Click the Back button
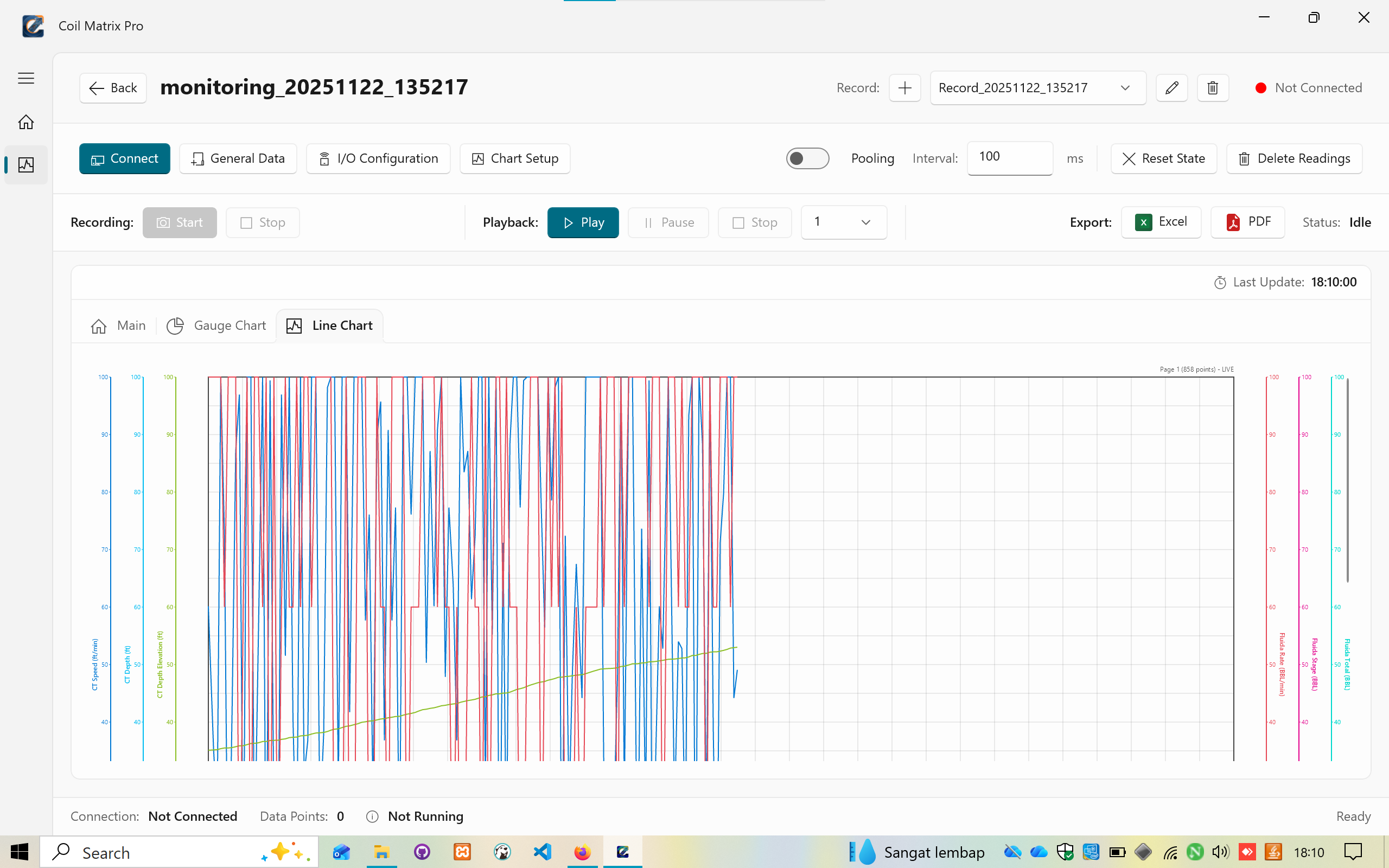 pos(113,88)
